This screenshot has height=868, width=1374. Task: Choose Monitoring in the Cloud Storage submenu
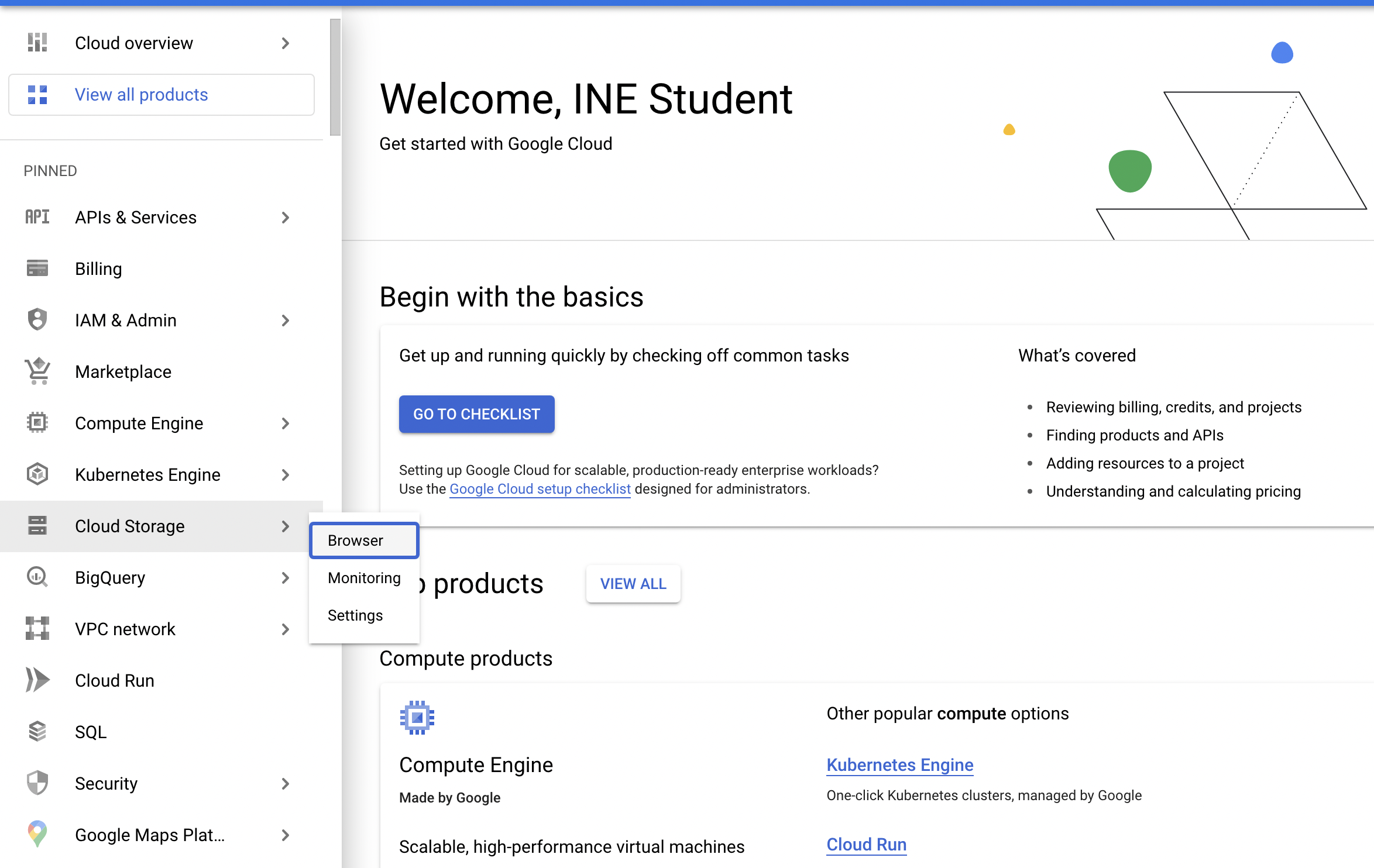(x=363, y=577)
